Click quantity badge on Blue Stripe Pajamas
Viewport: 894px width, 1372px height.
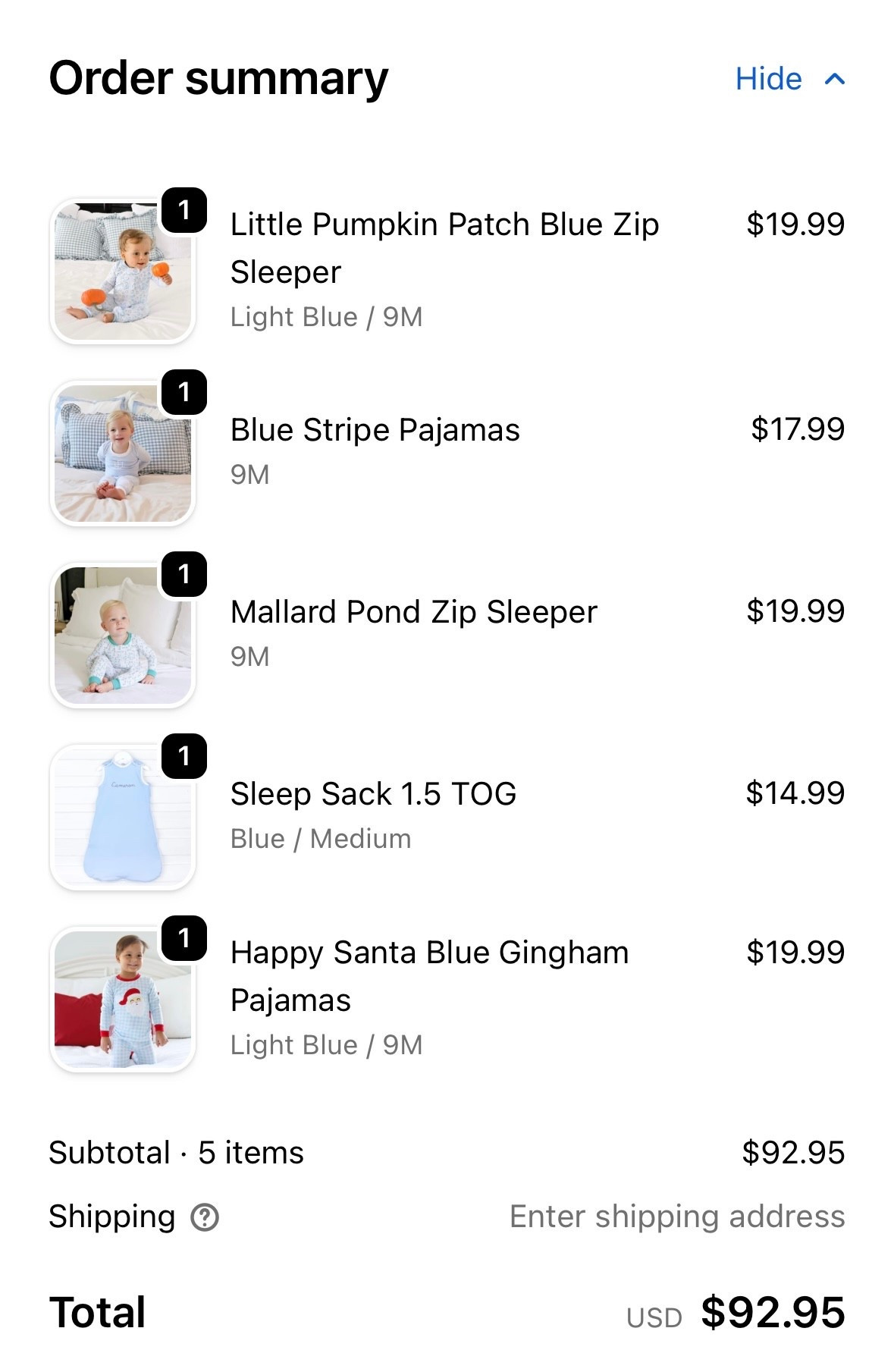click(x=184, y=392)
